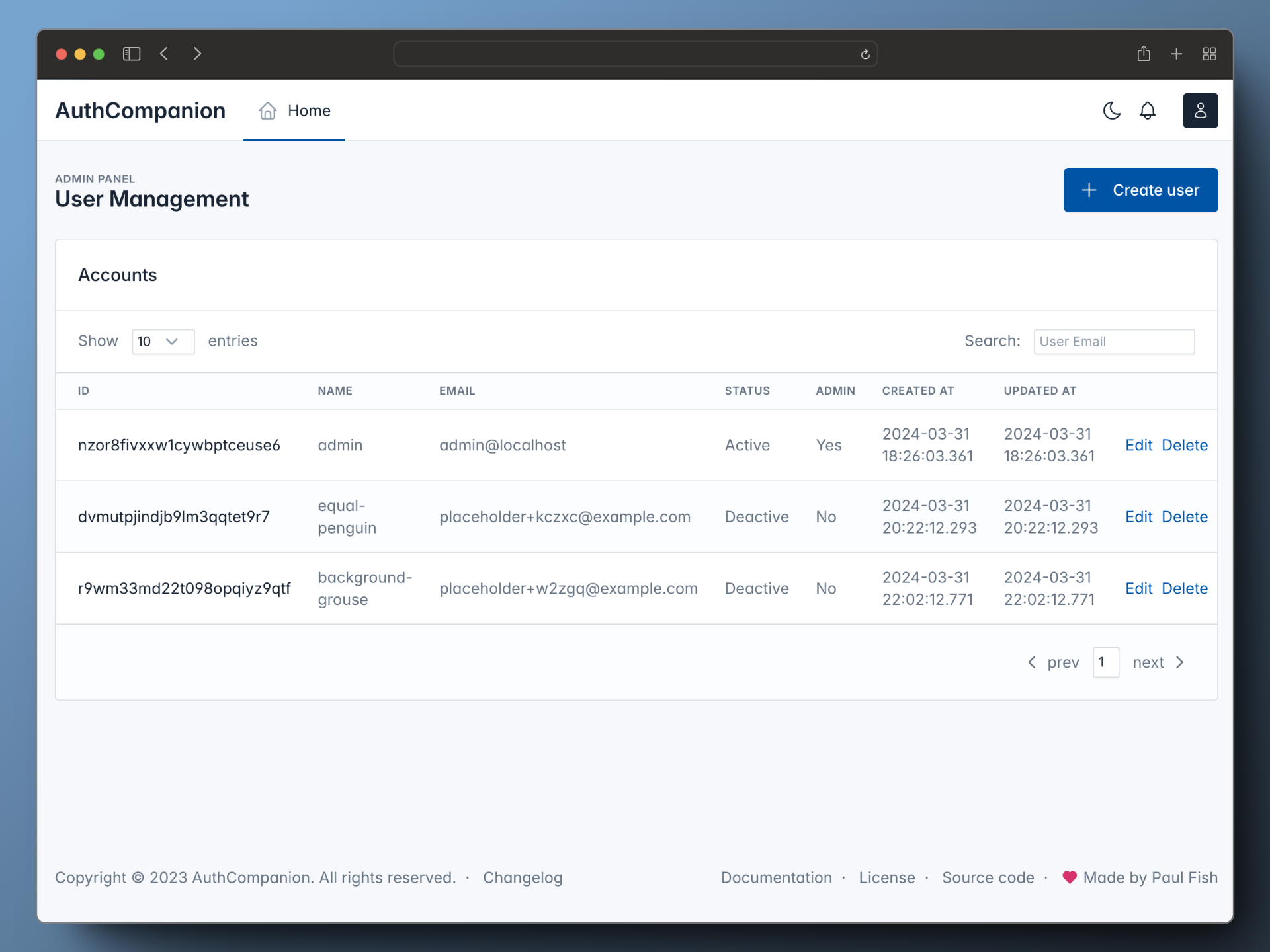Viewport: 1270px width, 952px height.
Task: Go forward with browser forward arrow
Action: (196, 54)
